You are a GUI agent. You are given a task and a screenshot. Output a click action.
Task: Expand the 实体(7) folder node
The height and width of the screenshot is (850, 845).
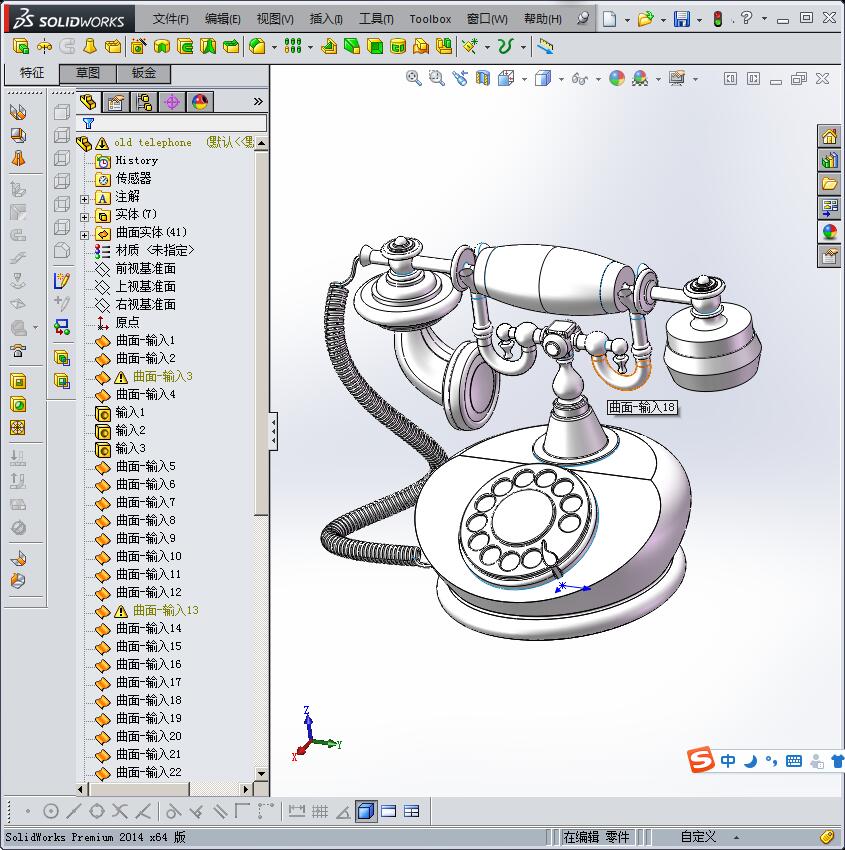coord(85,217)
